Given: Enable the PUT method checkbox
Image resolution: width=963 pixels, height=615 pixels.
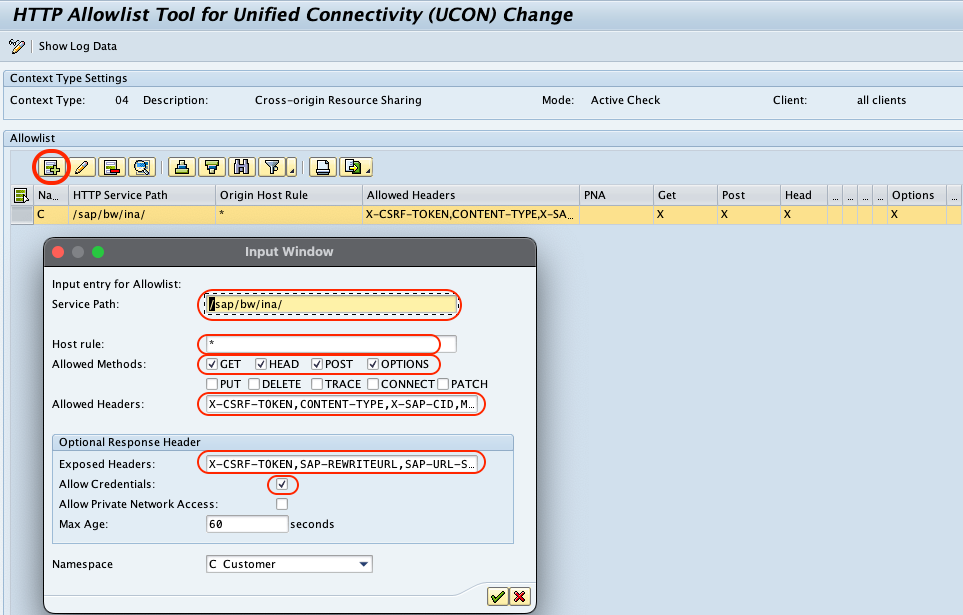Looking at the screenshot, I should [x=212, y=384].
